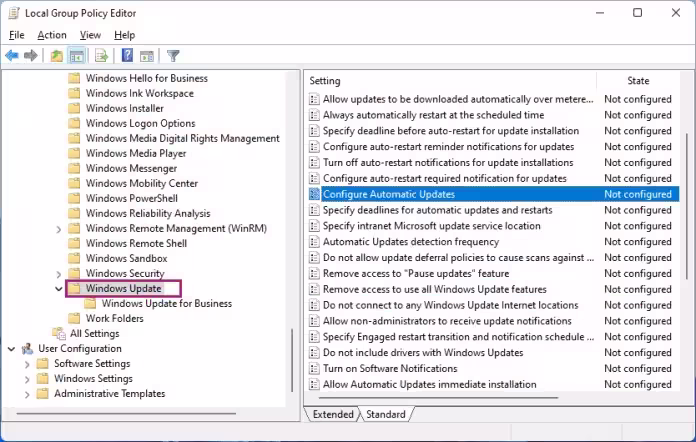
Task: Select 'Remove access to use all Windows Update features'
Action: coord(435,289)
